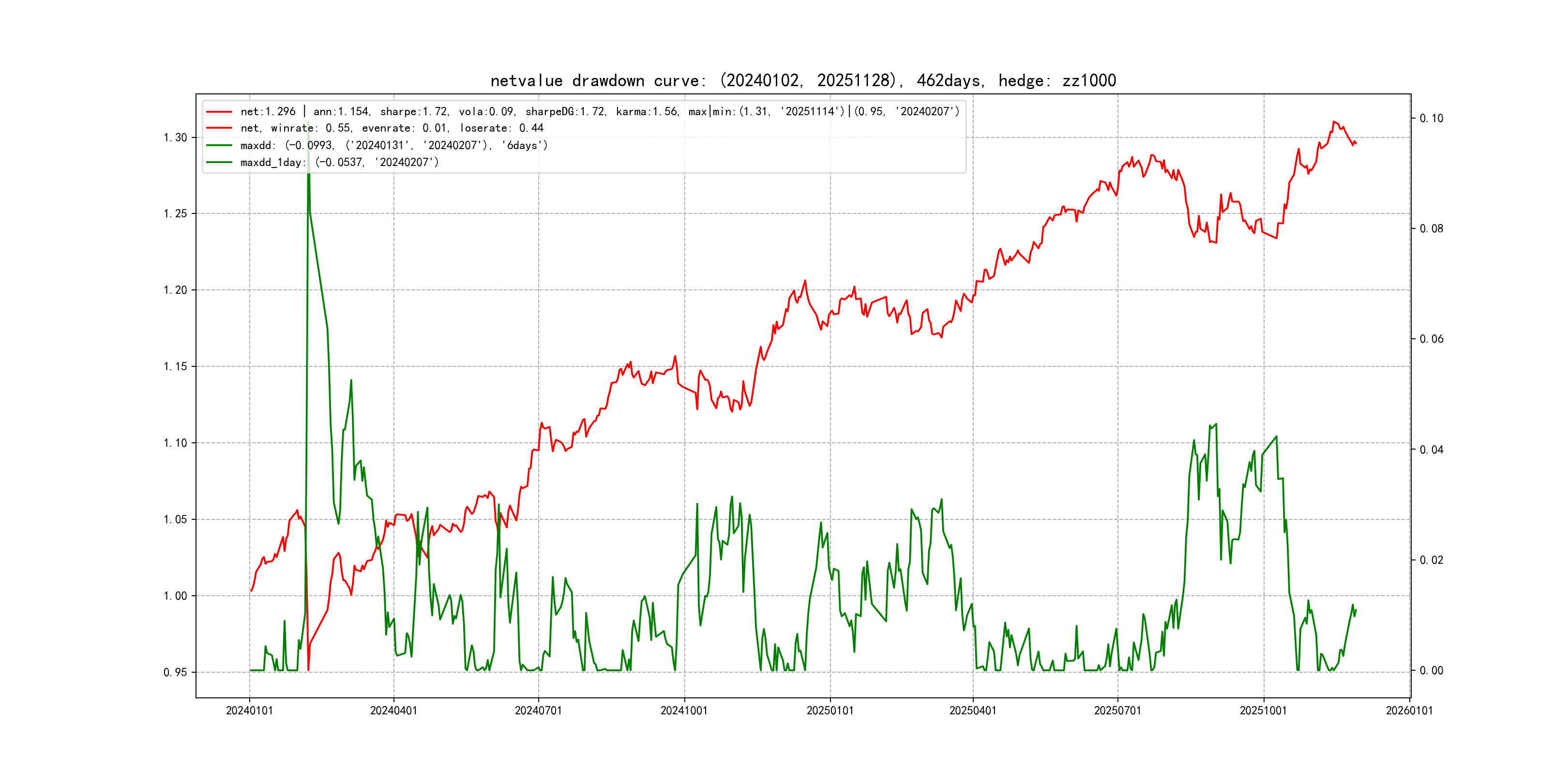
Task: Click the 20251001 x-axis date label
Action: pos(1263,711)
